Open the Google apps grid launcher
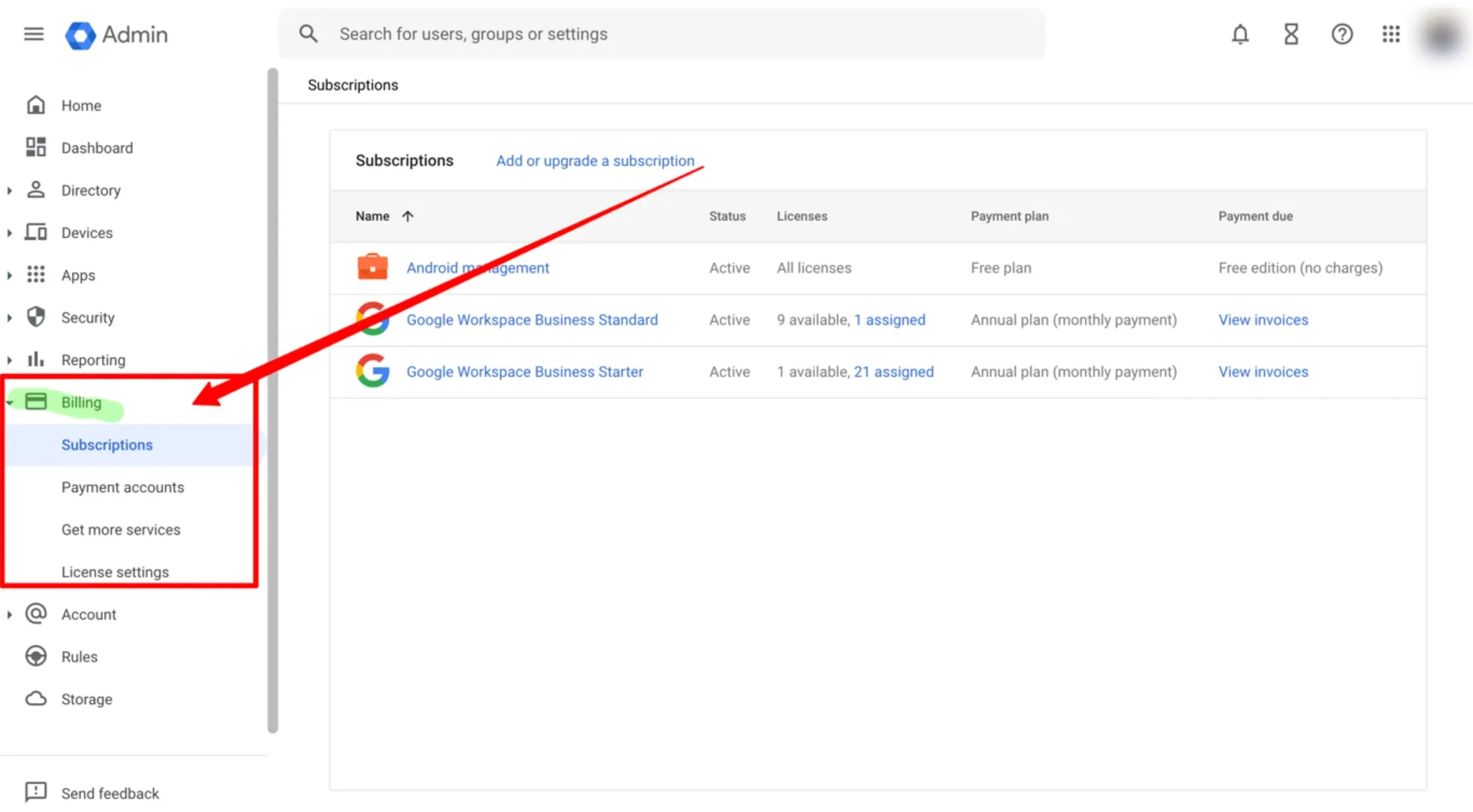1473x812 pixels. click(1391, 34)
